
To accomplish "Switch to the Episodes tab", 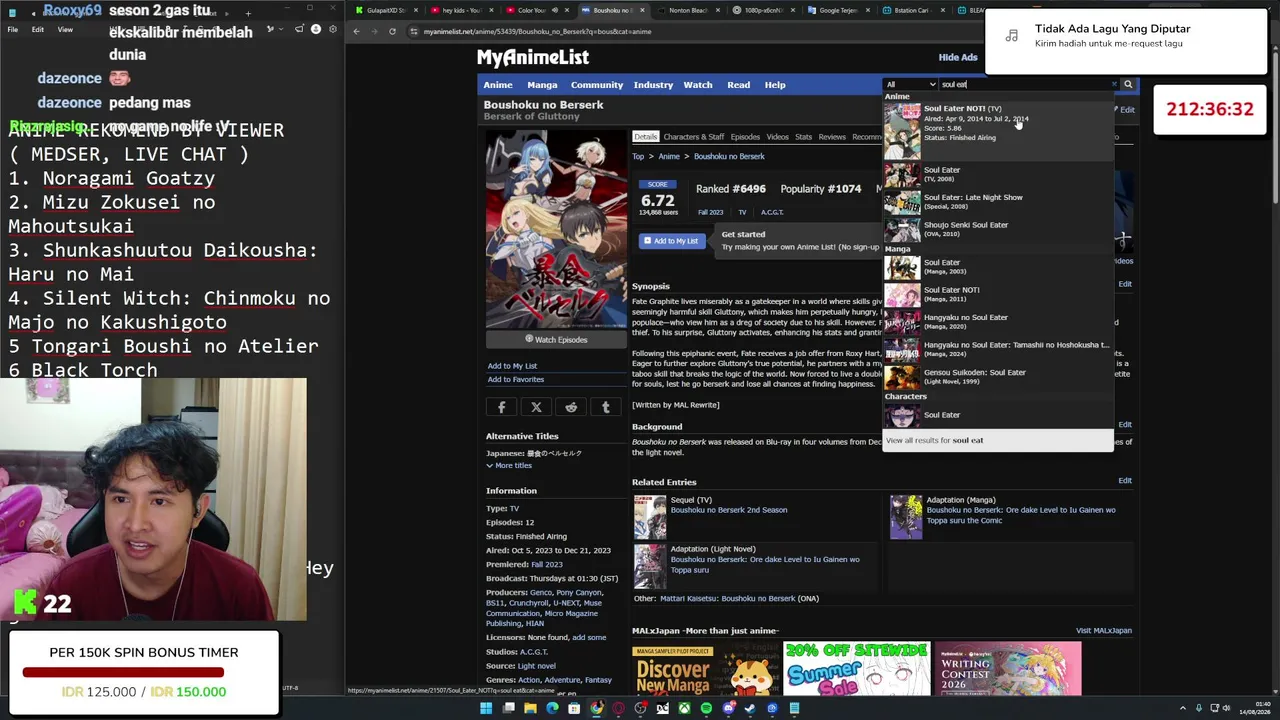I will [x=745, y=137].
